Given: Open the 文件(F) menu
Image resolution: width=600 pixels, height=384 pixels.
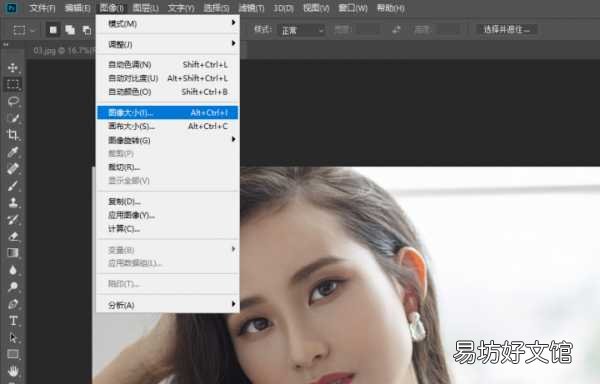Looking at the screenshot, I should pyautogui.click(x=42, y=8).
